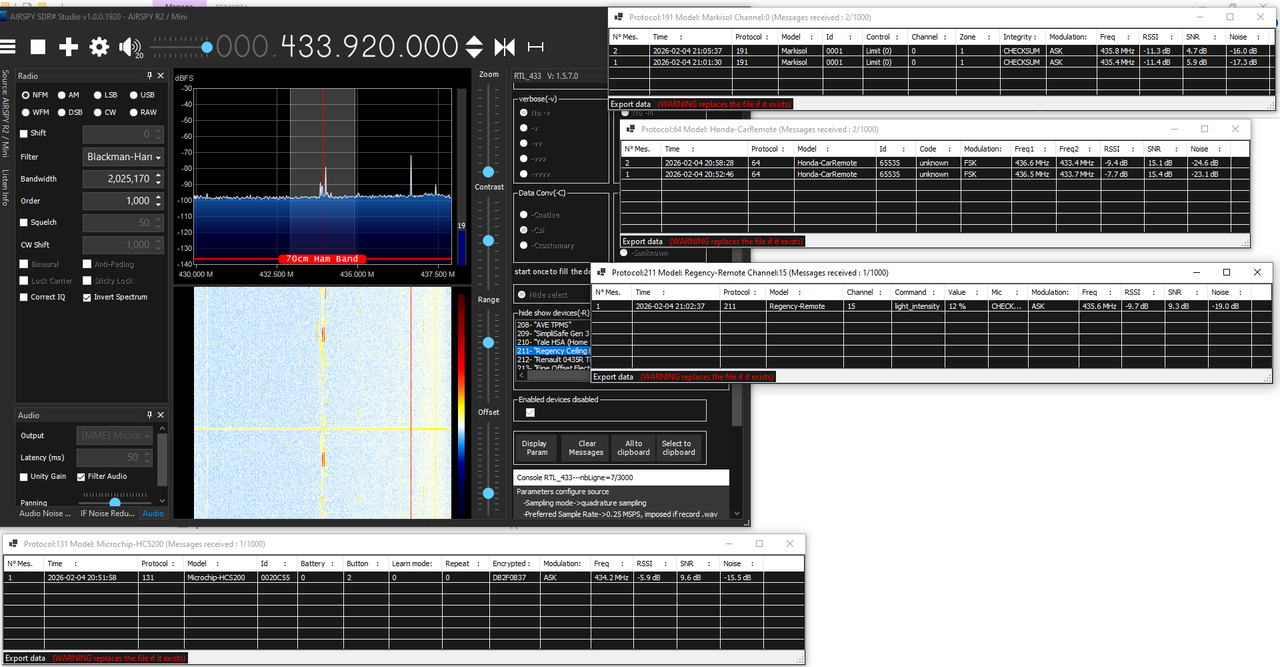Click the Contrast slider handle
1280x667 pixels.
coord(488,240)
